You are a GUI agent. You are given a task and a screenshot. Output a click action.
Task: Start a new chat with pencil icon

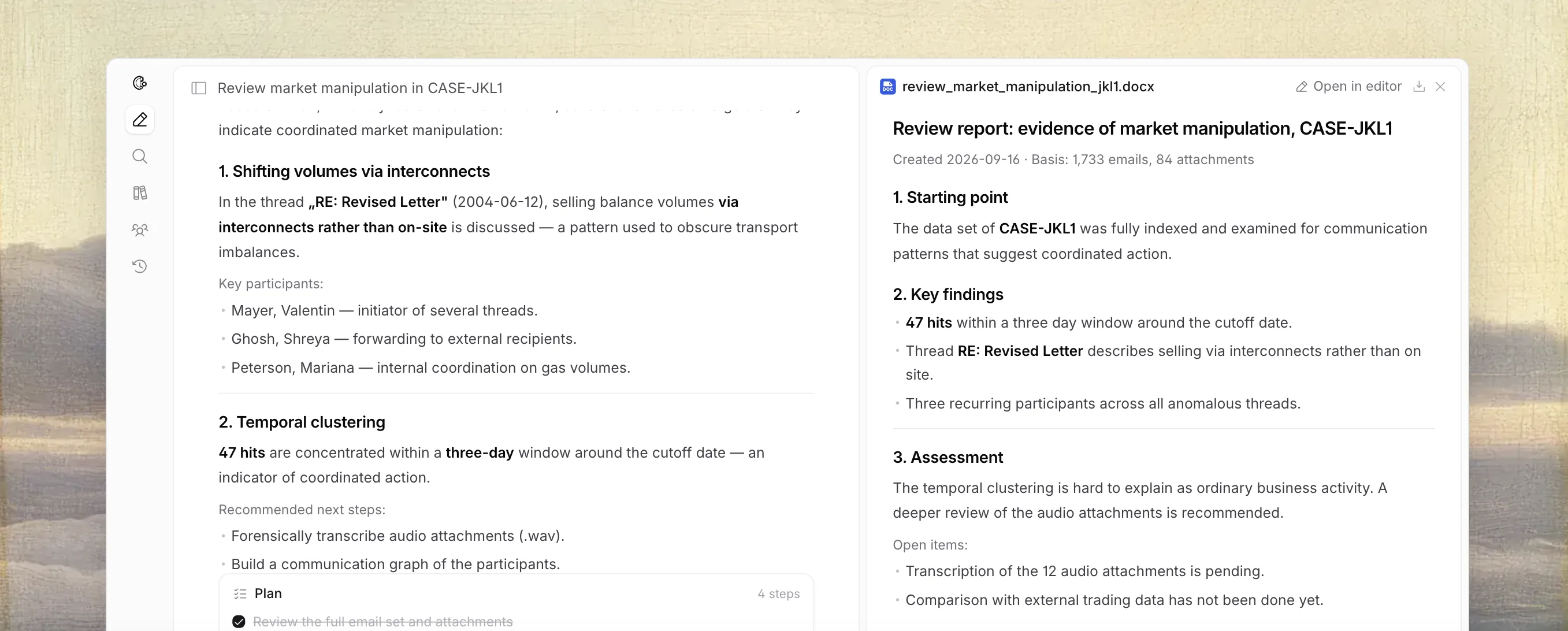[x=140, y=120]
